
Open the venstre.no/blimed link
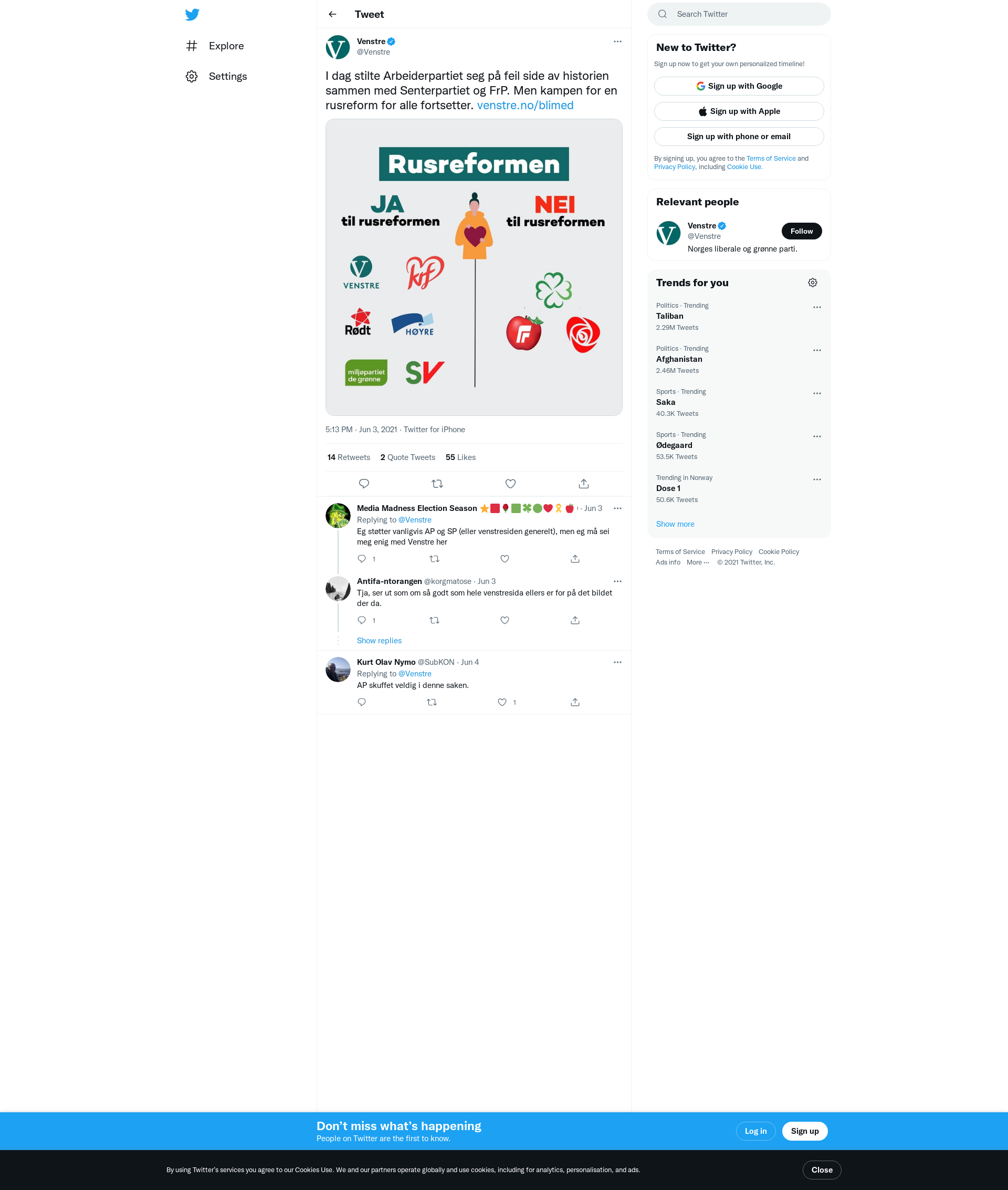tap(524, 105)
